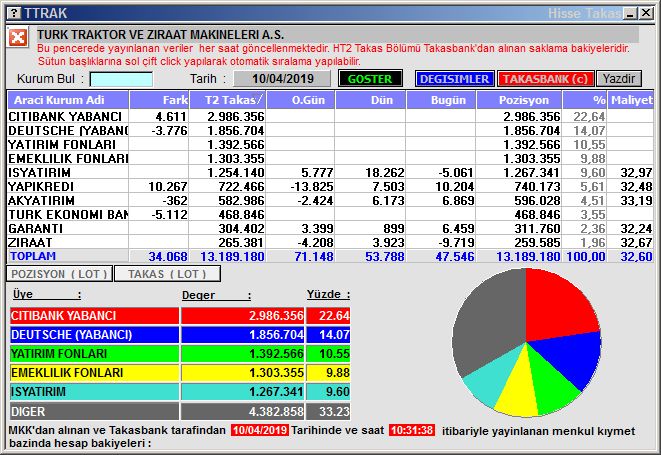This screenshot has height=455, width=661.
Task: Switch to TAKAS ( LOT ) tab
Action: (x=167, y=274)
